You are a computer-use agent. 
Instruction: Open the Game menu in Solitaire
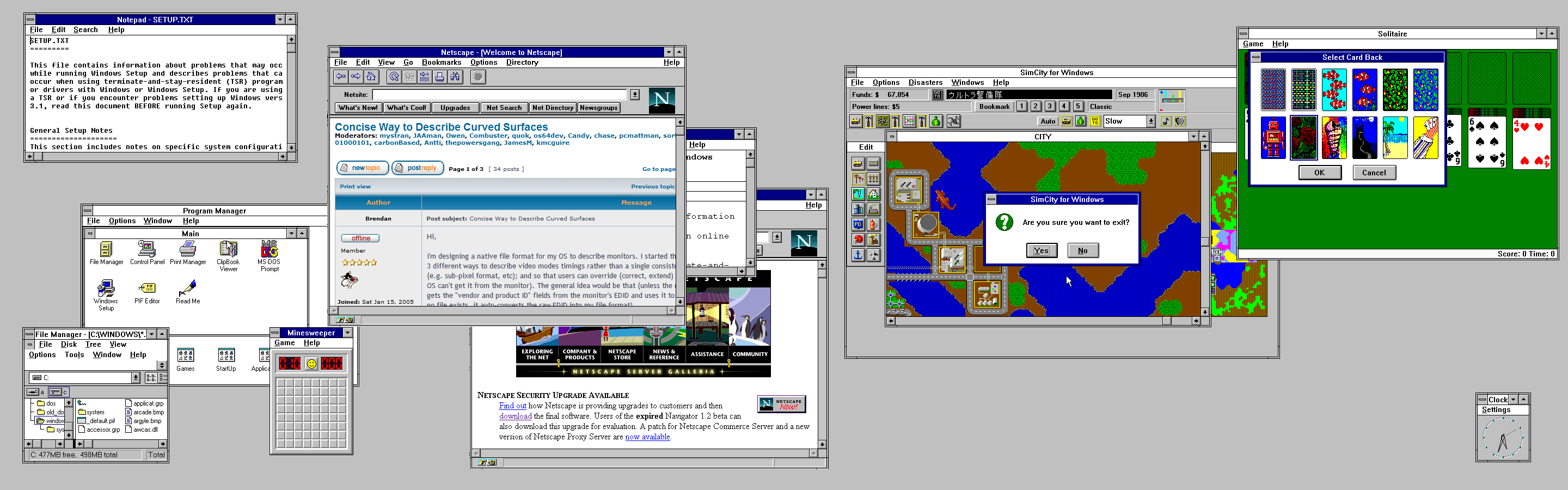pyautogui.click(x=1253, y=43)
